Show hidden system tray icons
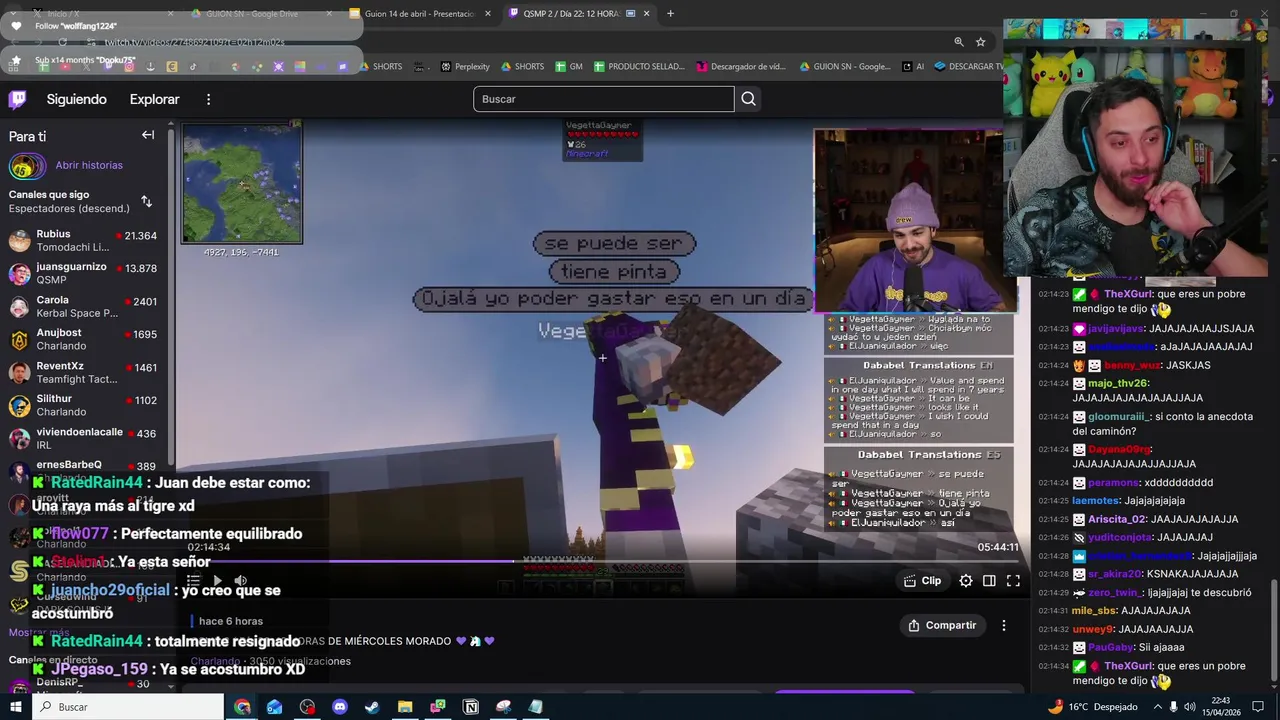 point(1158,707)
